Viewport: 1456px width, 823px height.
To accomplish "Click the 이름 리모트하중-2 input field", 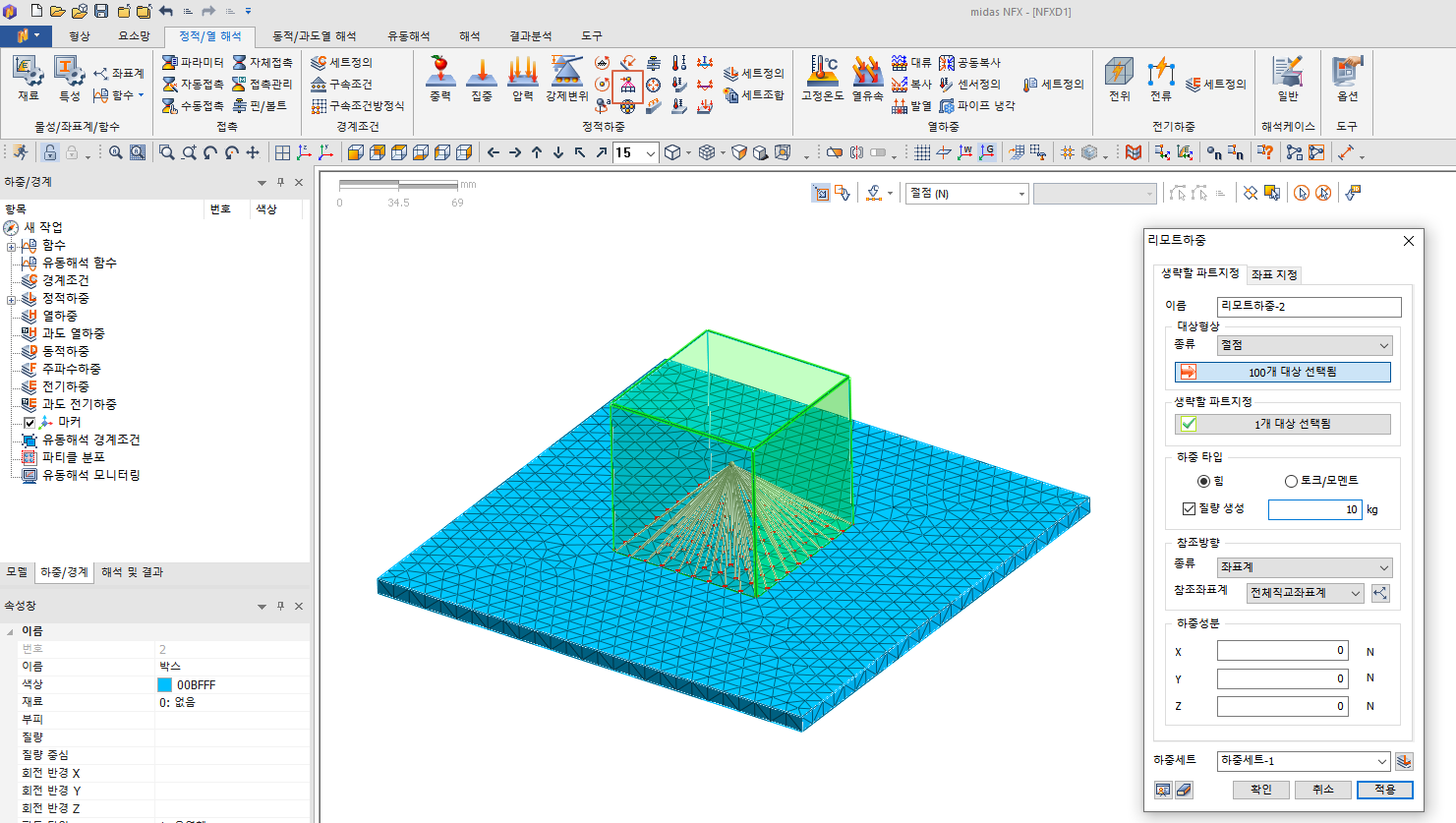I will pyautogui.click(x=1309, y=307).
